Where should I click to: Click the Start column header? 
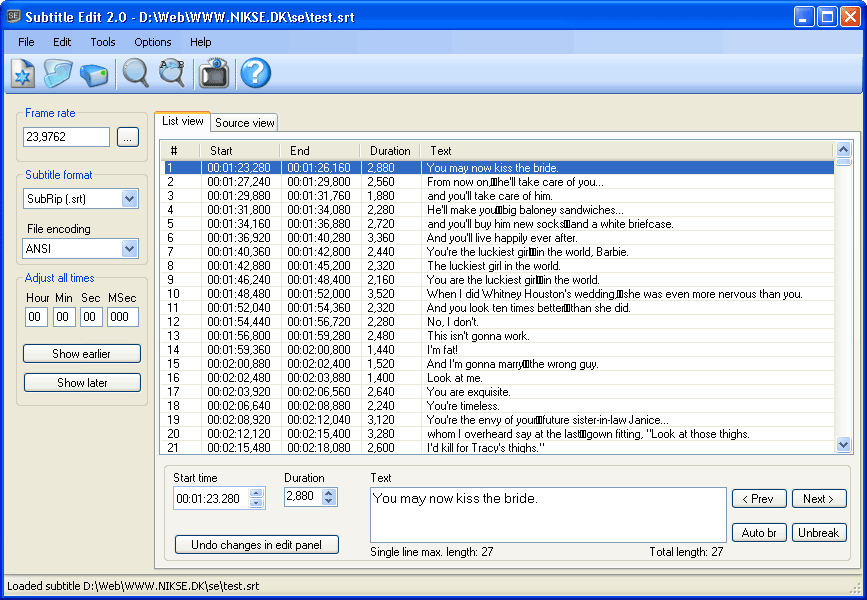coord(241,151)
